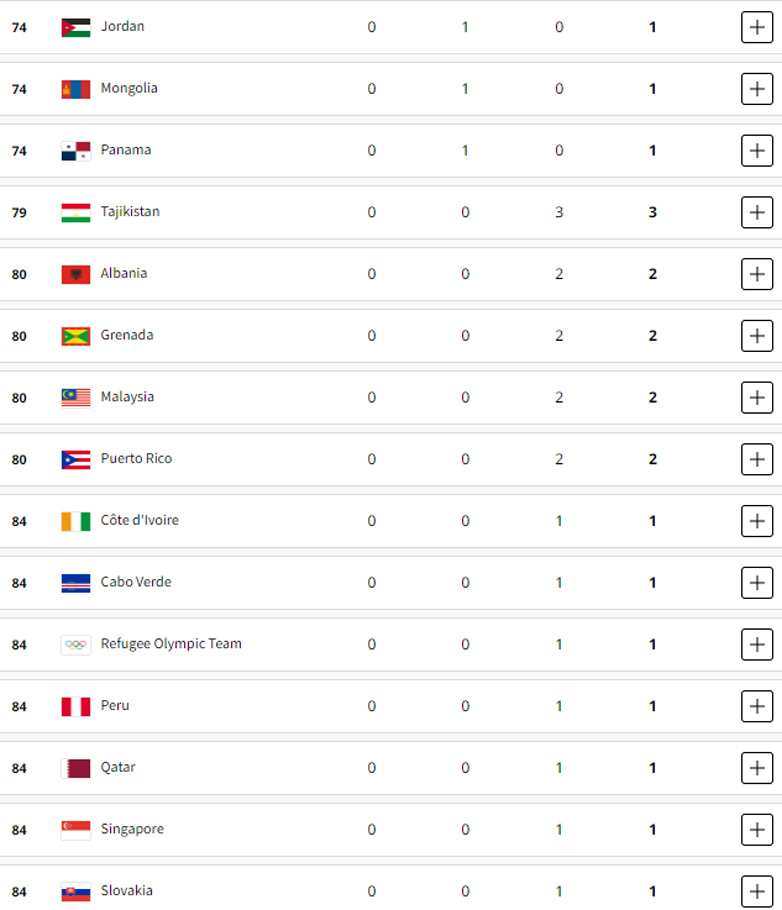The image size is (782, 910).
Task: Click the Malaysia flag icon
Action: pos(75,398)
